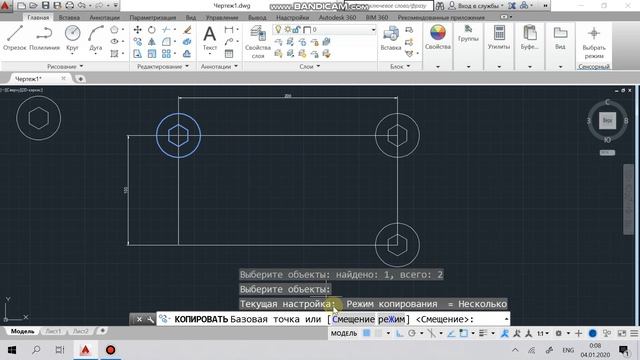The width and height of the screenshot is (640, 360).
Task: Toggle annotation visibility in status bar
Action: click(x=504, y=333)
